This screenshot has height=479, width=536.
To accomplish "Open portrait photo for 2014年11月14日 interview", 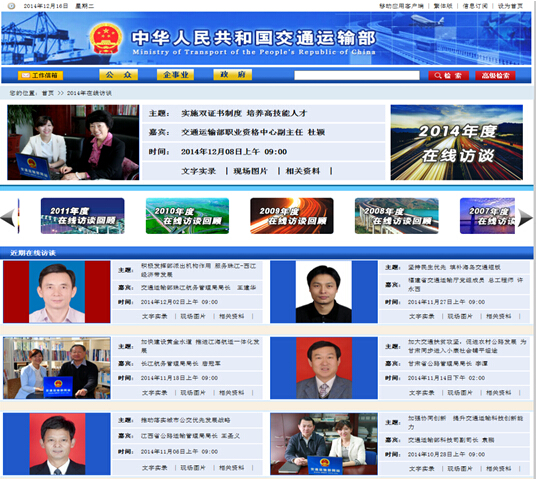I will 324,368.
